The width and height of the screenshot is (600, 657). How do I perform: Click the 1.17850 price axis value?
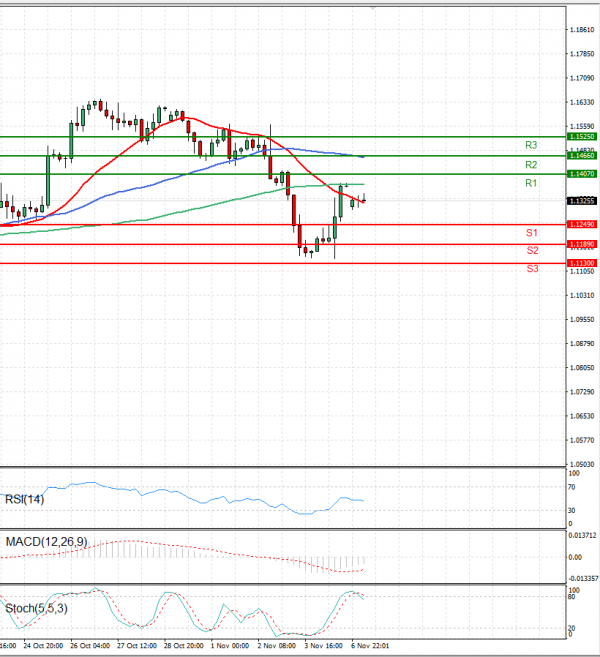582,54
